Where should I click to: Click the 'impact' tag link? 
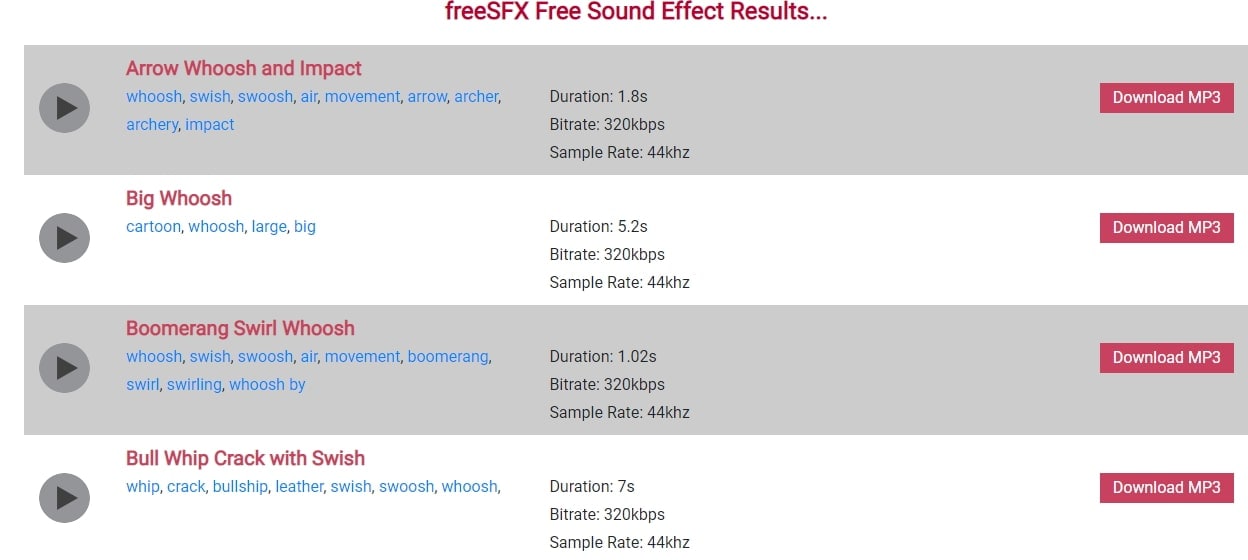[x=210, y=125]
